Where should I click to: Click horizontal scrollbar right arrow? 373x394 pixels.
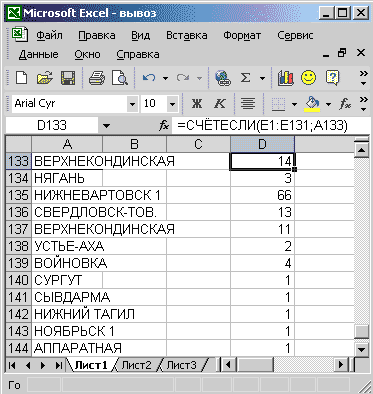point(341,365)
